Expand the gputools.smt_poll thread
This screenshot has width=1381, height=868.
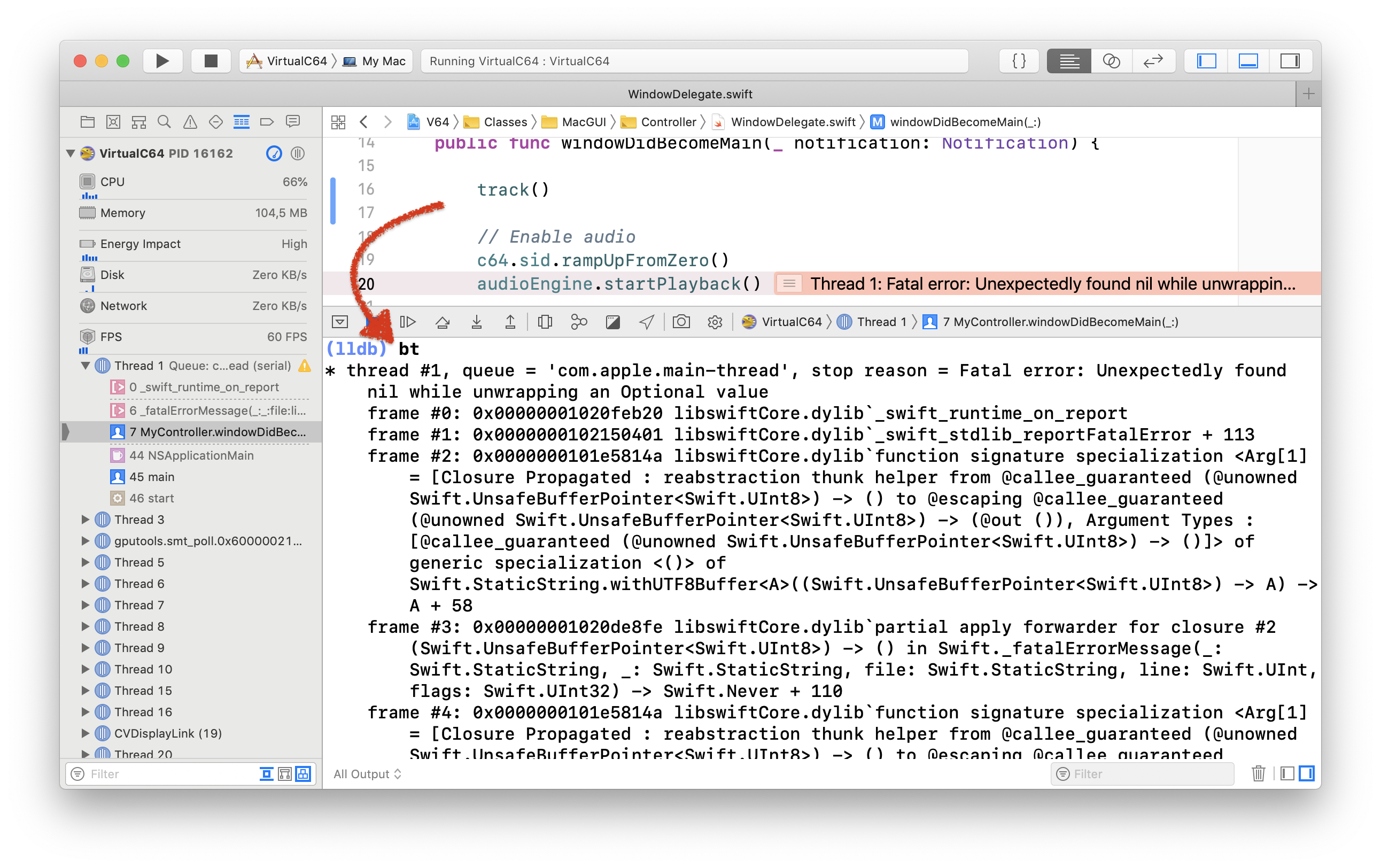[85, 541]
